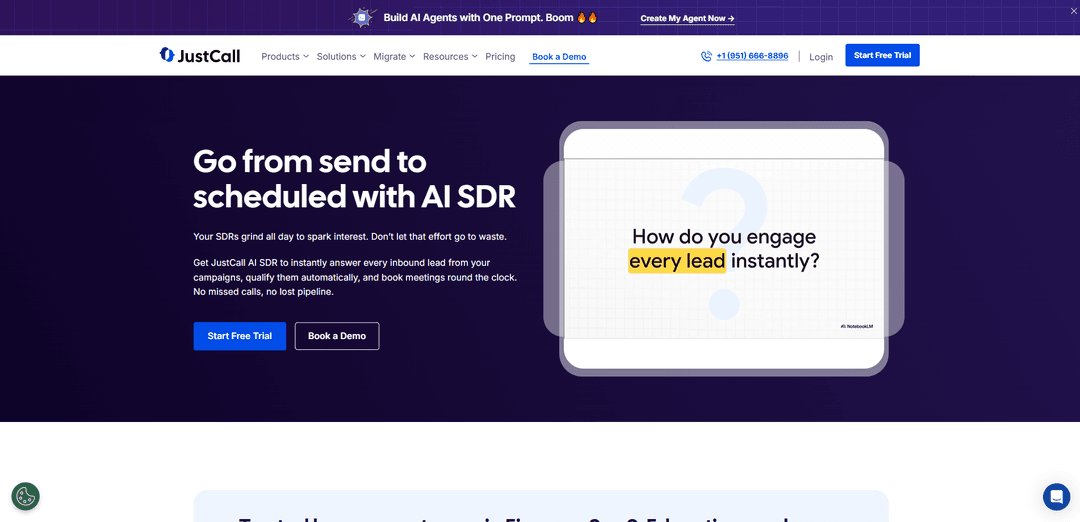This screenshot has width=1080, height=522.
Task: Click the hero section Start Free Trial button
Action: click(239, 336)
